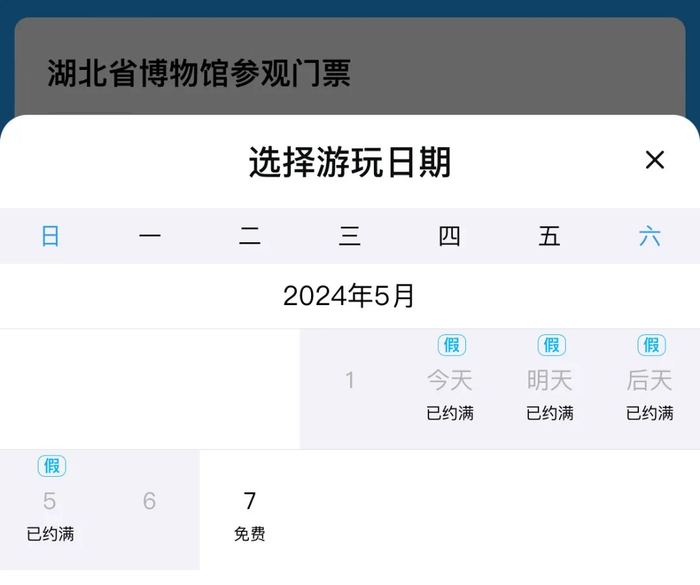The width and height of the screenshot is (700, 585).
Task: Click 已约满 under 今天
Action: click(450, 413)
